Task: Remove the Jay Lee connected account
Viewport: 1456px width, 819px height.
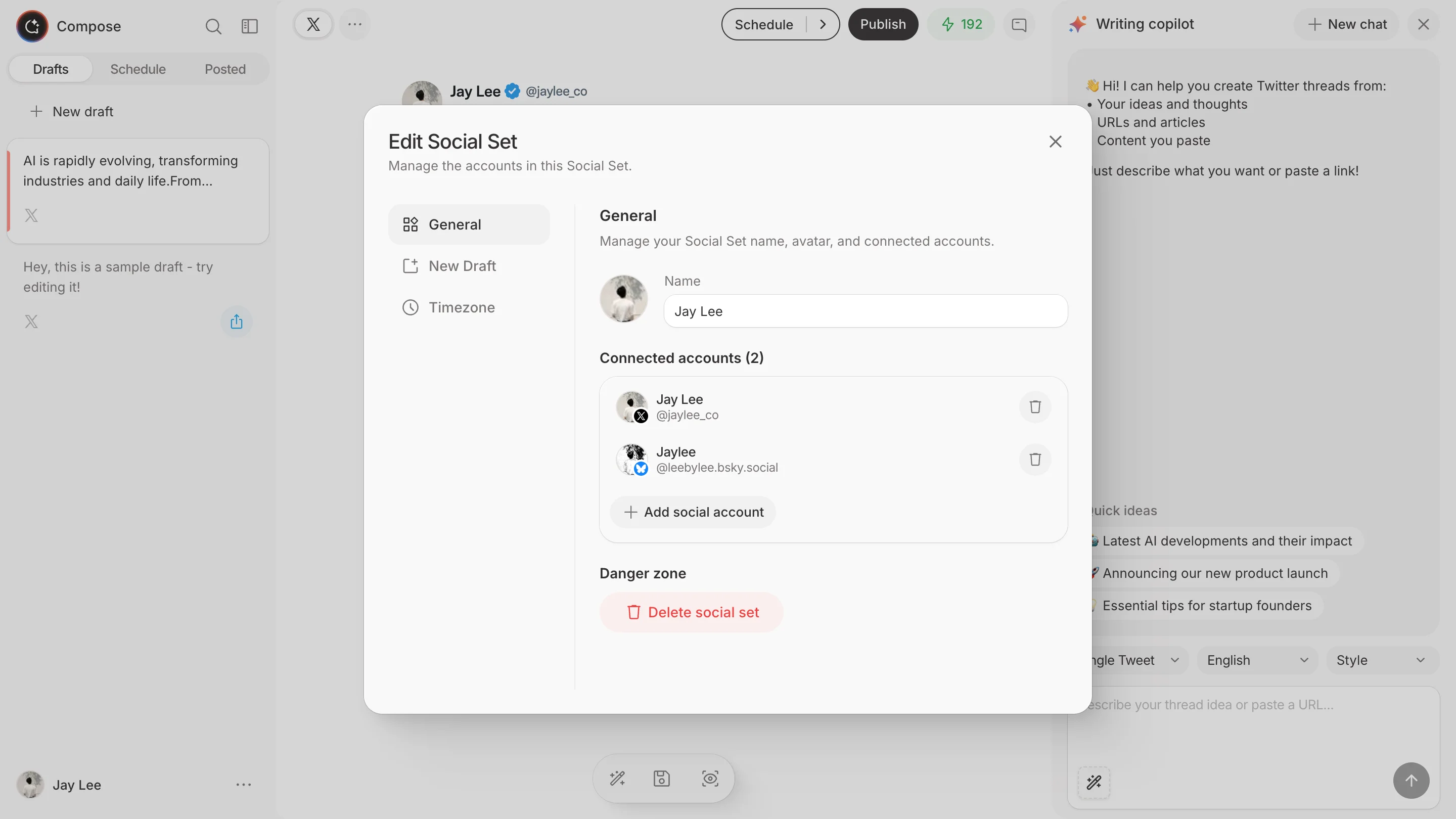Action: [x=1034, y=406]
